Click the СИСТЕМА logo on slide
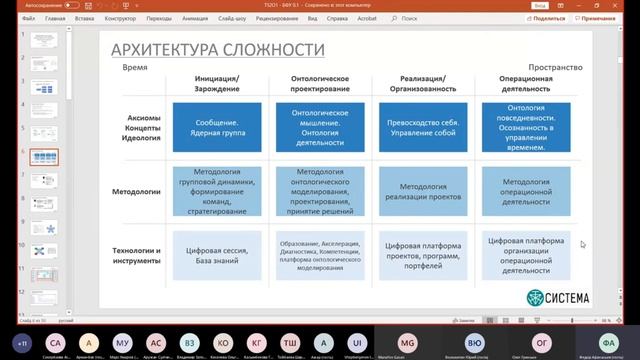 tap(558, 298)
